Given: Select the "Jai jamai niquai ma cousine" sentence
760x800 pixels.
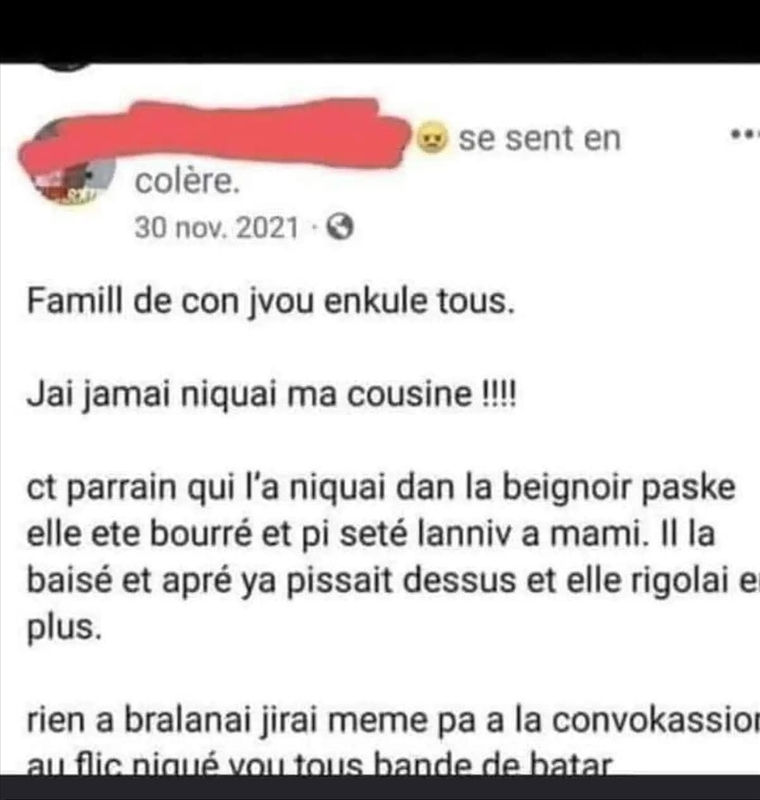Looking at the screenshot, I should pyautogui.click(x=250, y=394).
